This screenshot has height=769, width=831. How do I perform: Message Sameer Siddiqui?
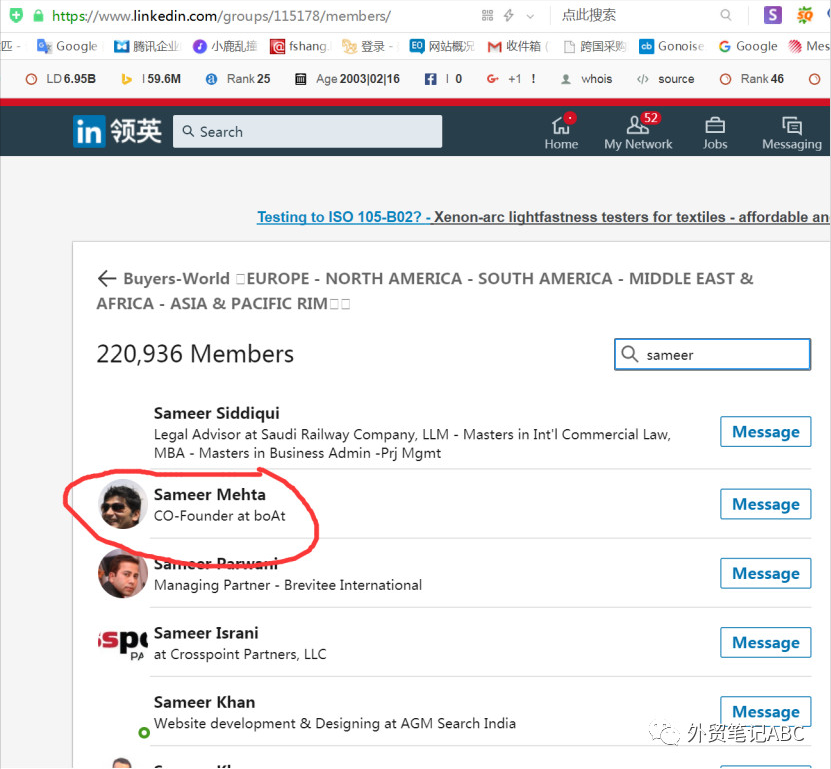(765, 432)
